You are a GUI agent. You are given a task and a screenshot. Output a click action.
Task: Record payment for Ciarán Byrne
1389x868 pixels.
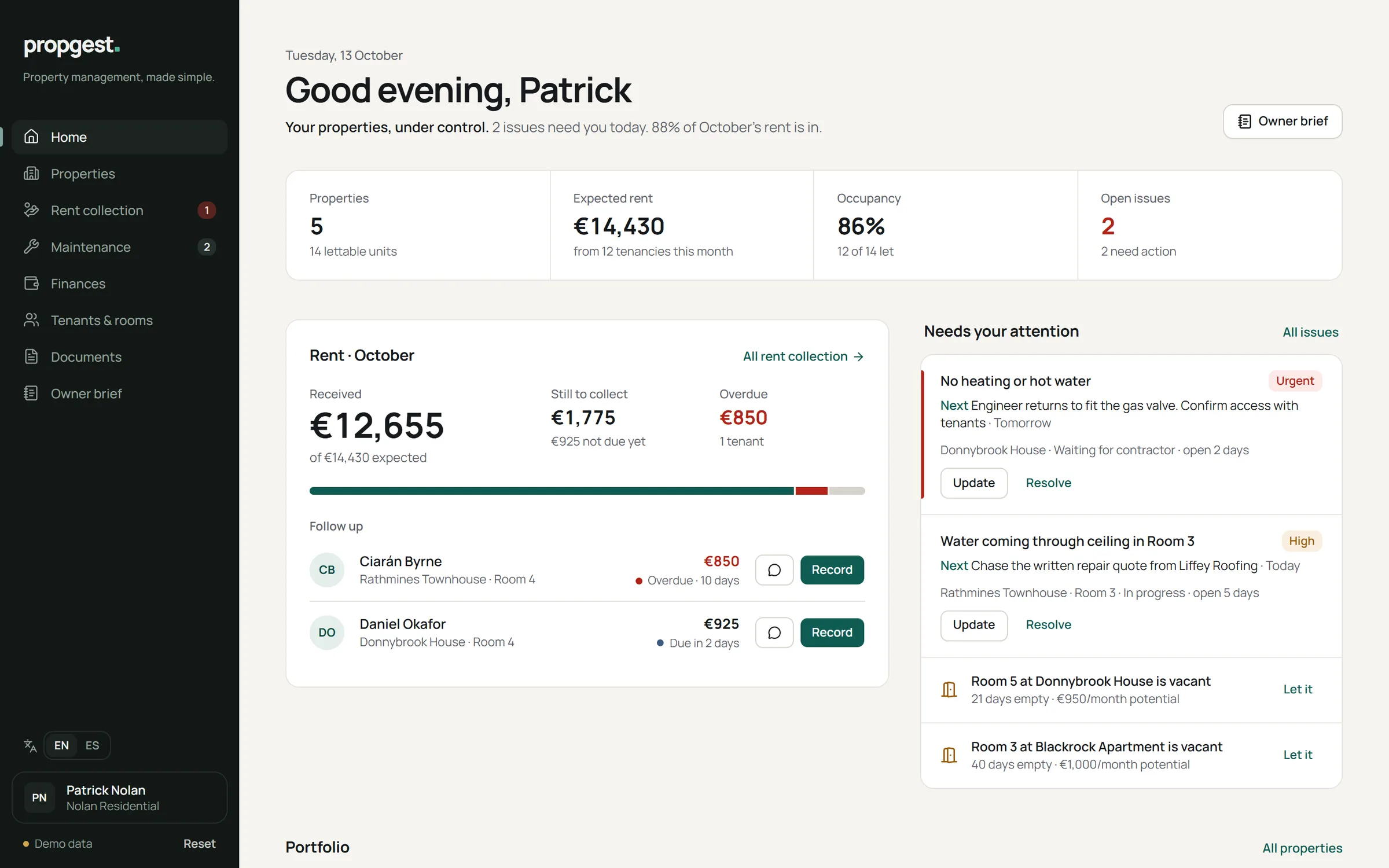832,570
